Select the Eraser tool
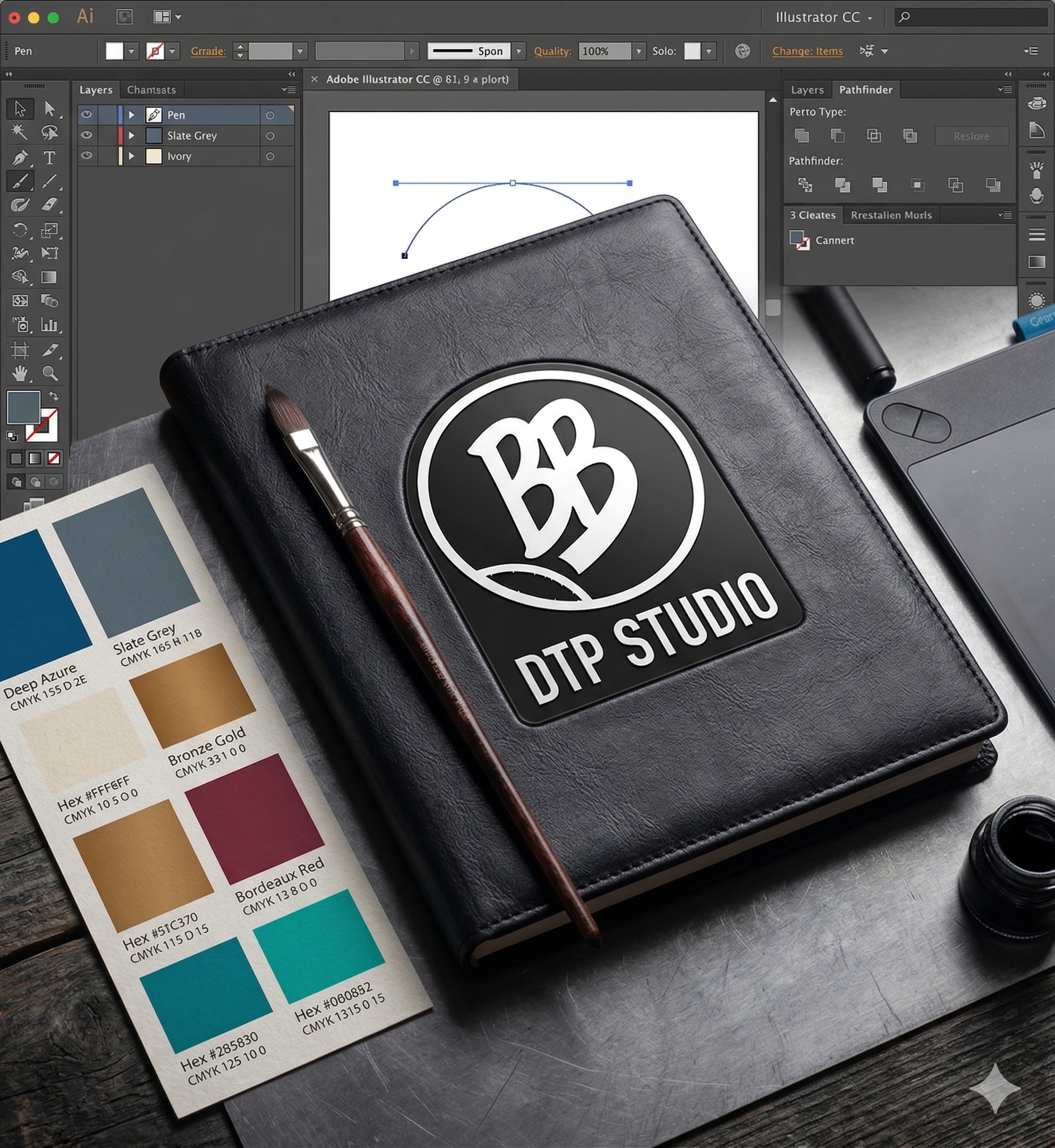Viewport: 1055px width, 1148px height. 49,205
